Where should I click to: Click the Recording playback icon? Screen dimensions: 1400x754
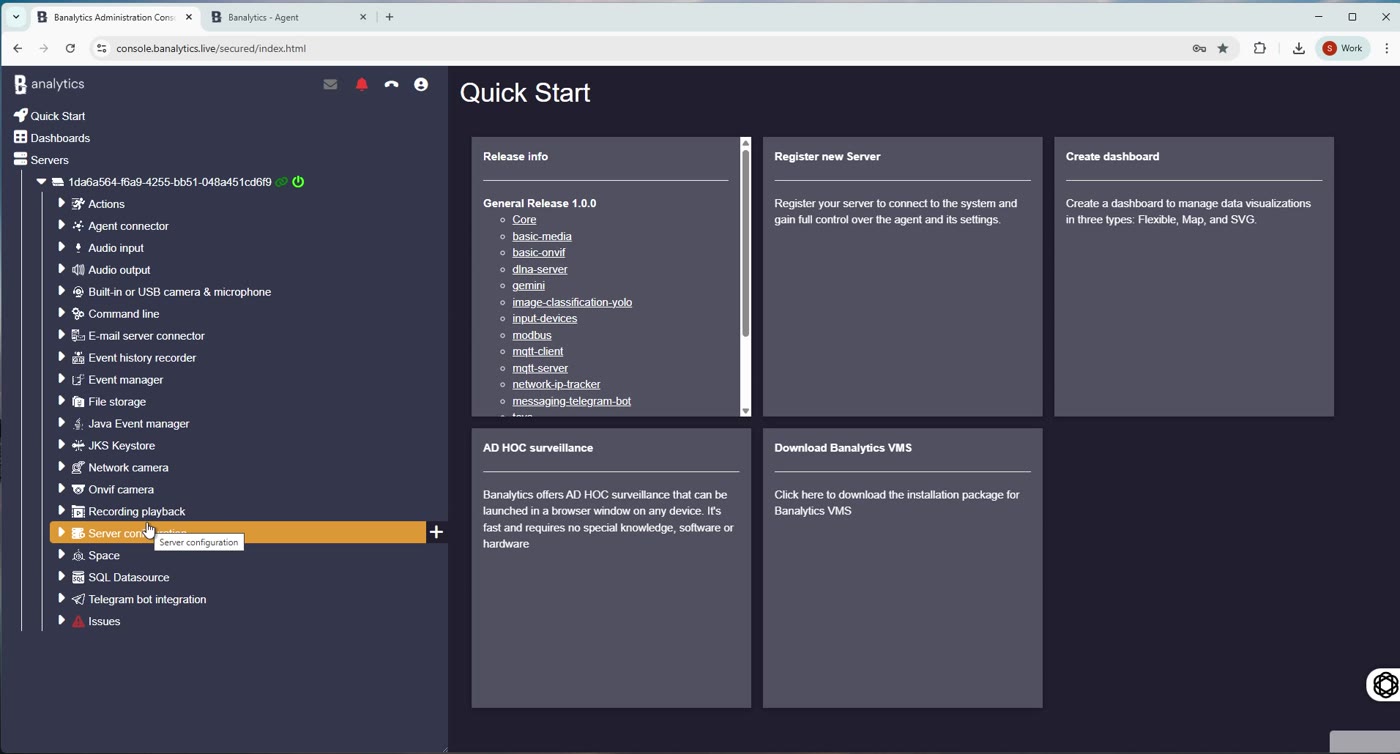78,512
